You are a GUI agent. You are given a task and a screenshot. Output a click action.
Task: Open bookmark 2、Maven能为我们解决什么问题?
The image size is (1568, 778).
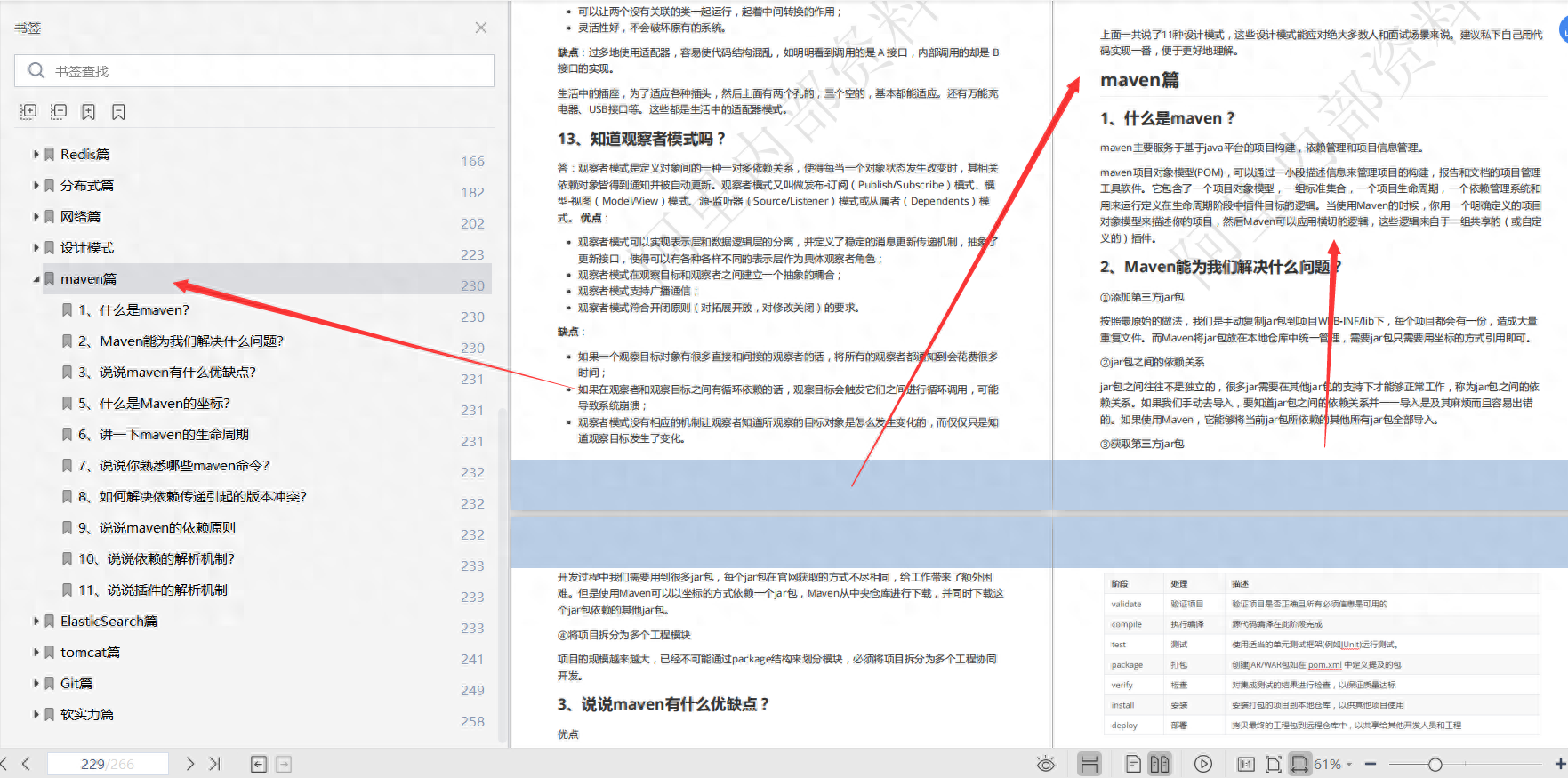[181, 341]
